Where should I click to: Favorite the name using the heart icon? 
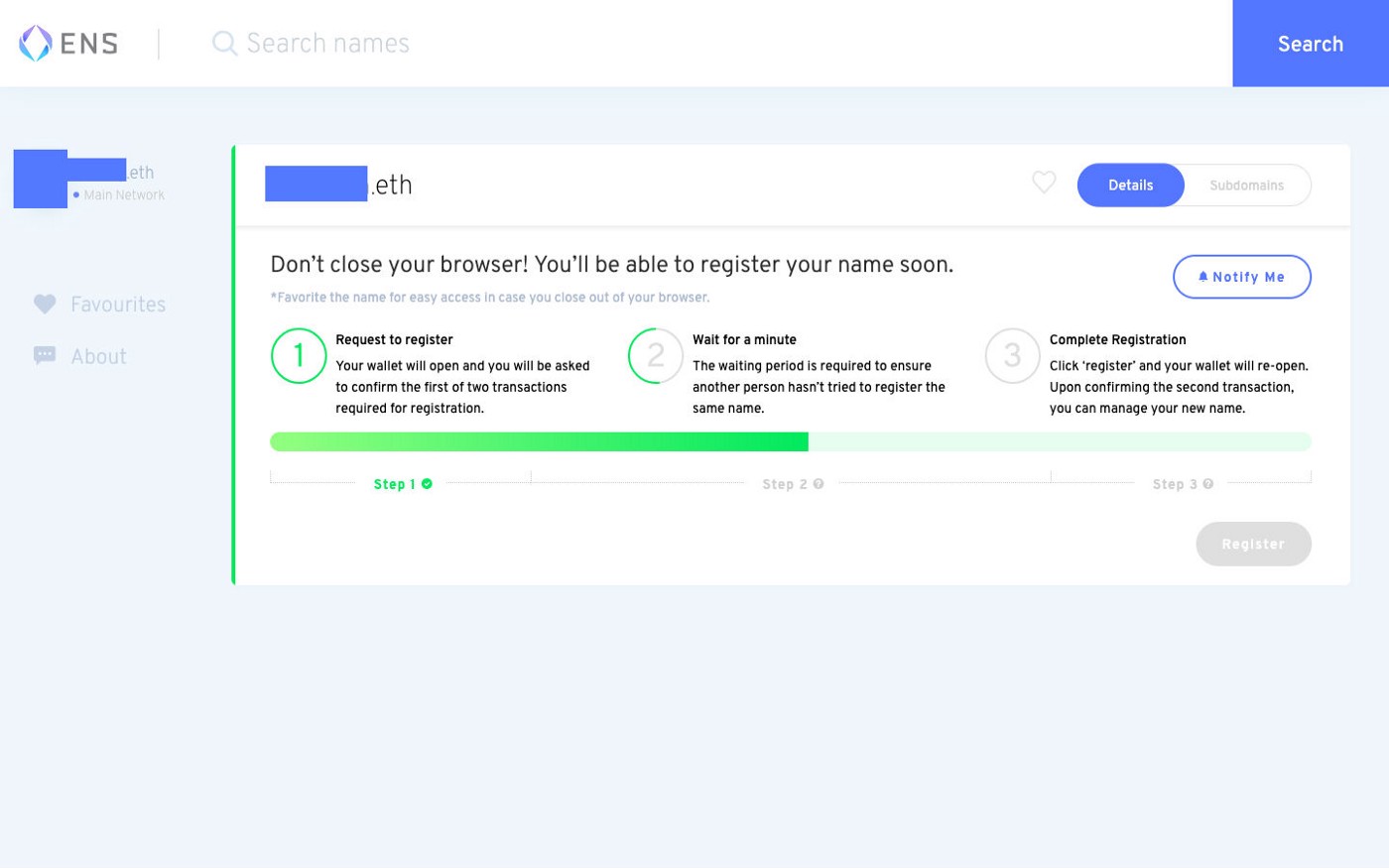point(1044,183)
